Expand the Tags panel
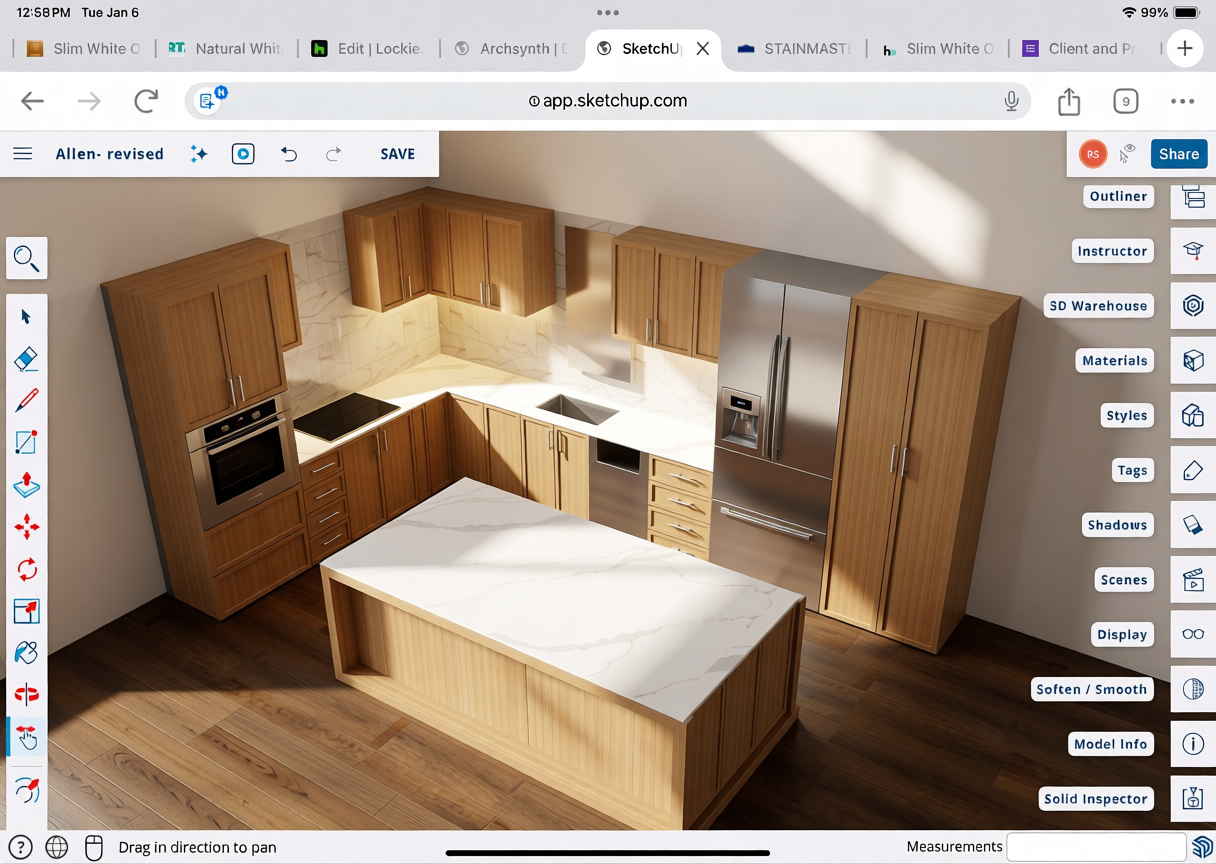 (1193, 470)
